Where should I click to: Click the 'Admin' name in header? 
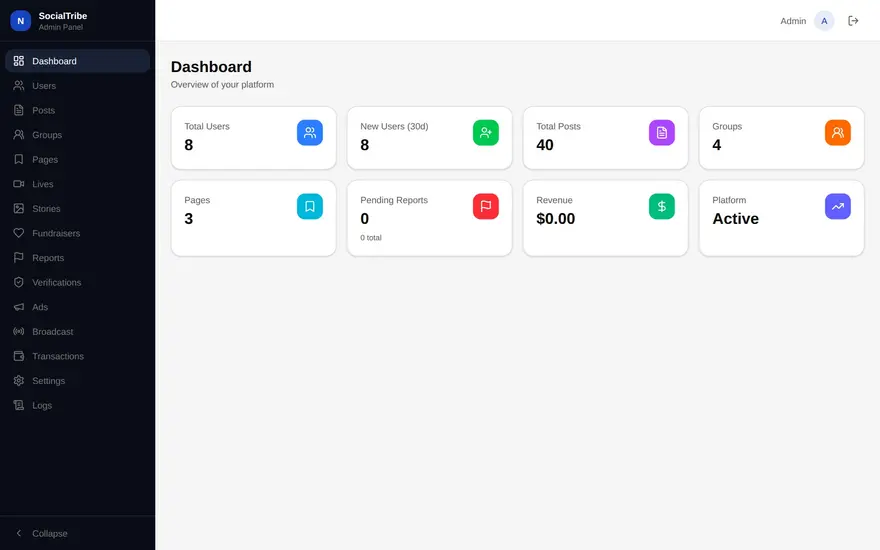[793, 21]
